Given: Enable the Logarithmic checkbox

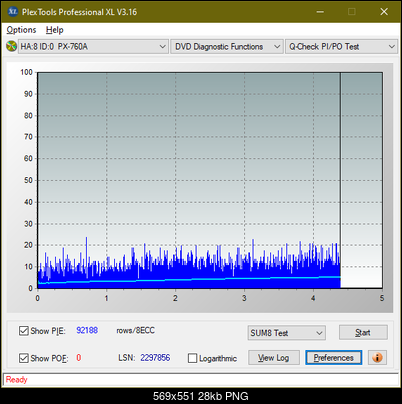Looking at the screenshot, I should click(x=192, y=358).
